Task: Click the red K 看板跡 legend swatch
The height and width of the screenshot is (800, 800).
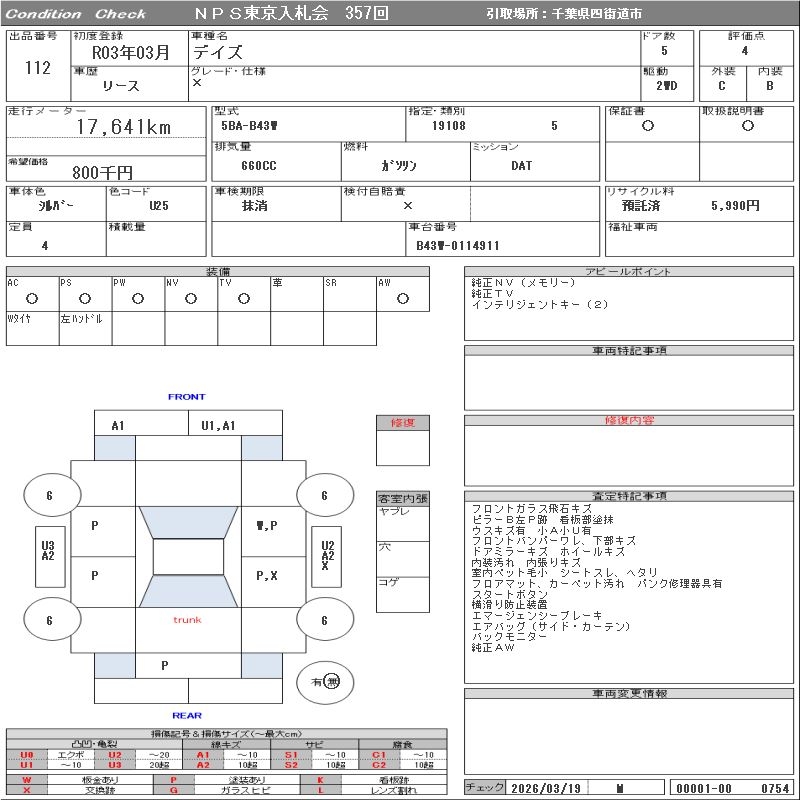Action: tap(320, 780)
